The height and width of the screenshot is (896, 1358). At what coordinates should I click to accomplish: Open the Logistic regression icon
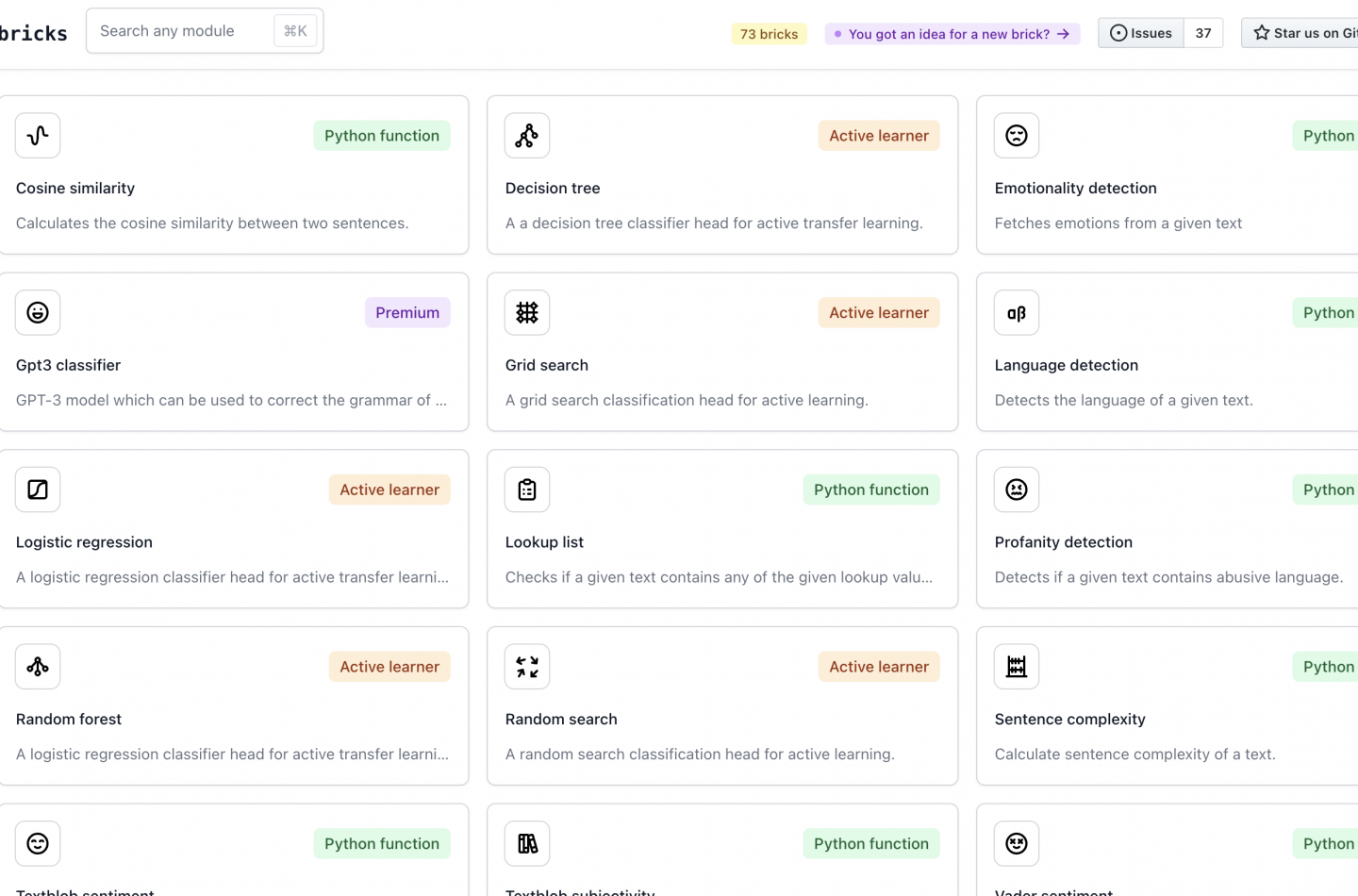click(37, 489)
